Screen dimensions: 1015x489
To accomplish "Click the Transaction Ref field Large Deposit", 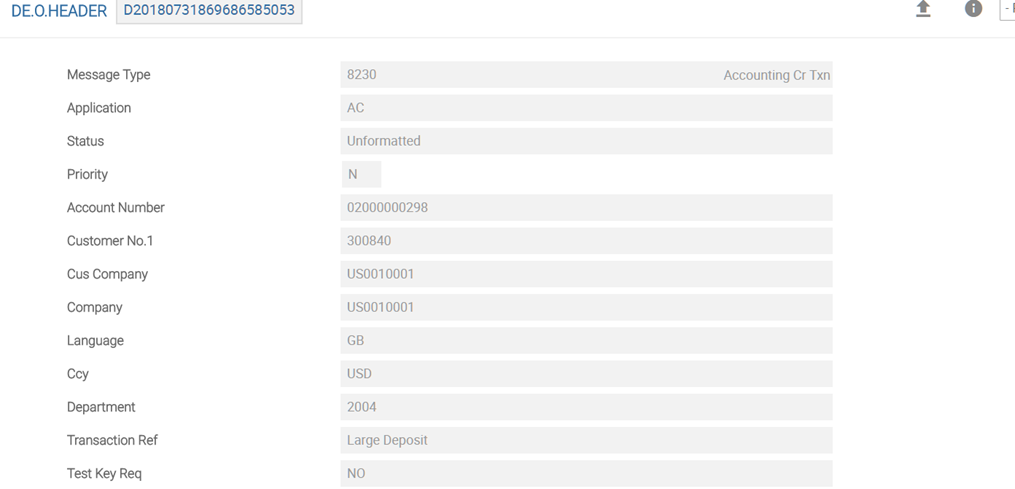I will tap(586, 440).
